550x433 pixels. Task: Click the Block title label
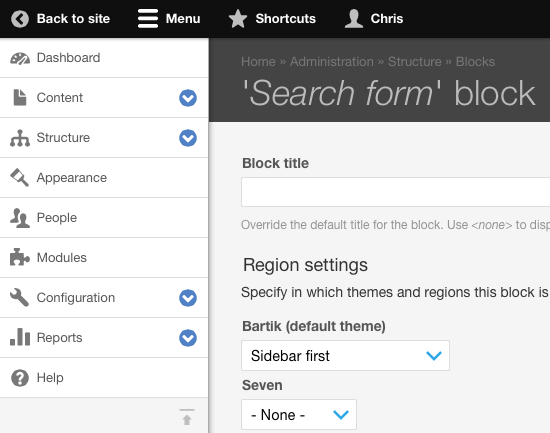(x=275, y=163)
